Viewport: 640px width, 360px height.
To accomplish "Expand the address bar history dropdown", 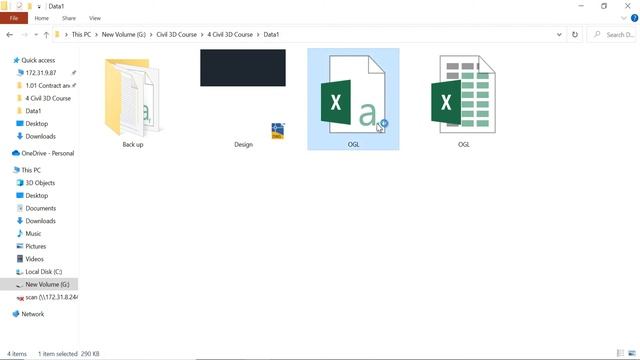I will [559, 35].
